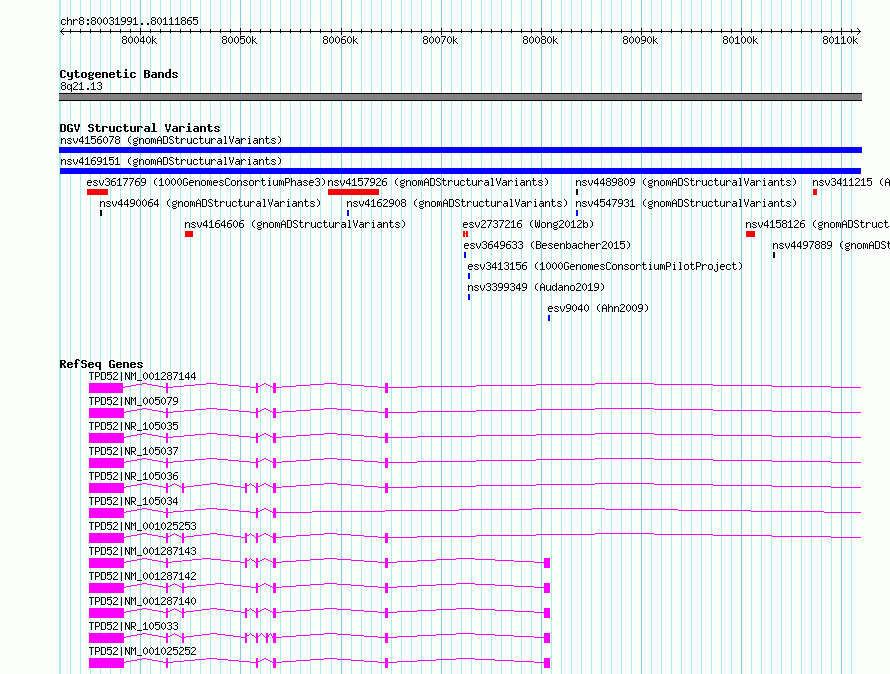Screen dimensions: 890x674
Task: Click the large magenta exon of NM_001025252
Action: click(x=106, y=663)
